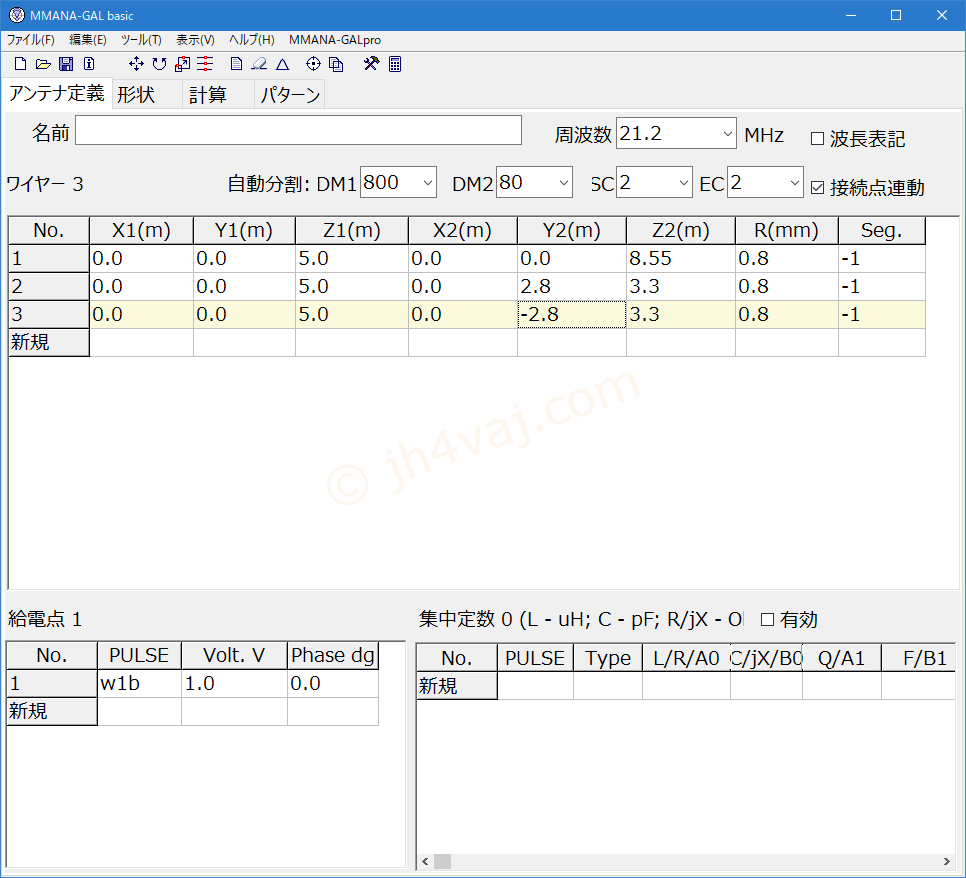
Task: Switch to the 形状 tab
Action: (x=147, y=95)
